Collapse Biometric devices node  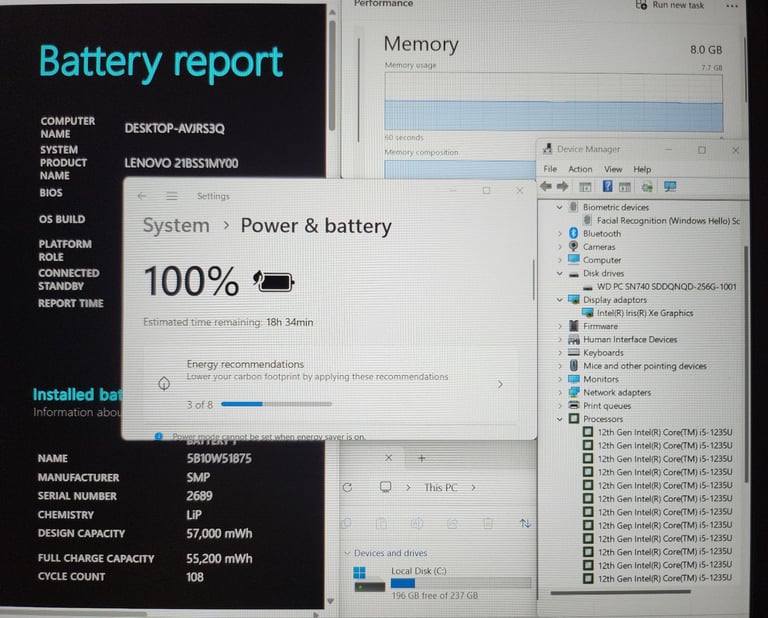point(559,207)
